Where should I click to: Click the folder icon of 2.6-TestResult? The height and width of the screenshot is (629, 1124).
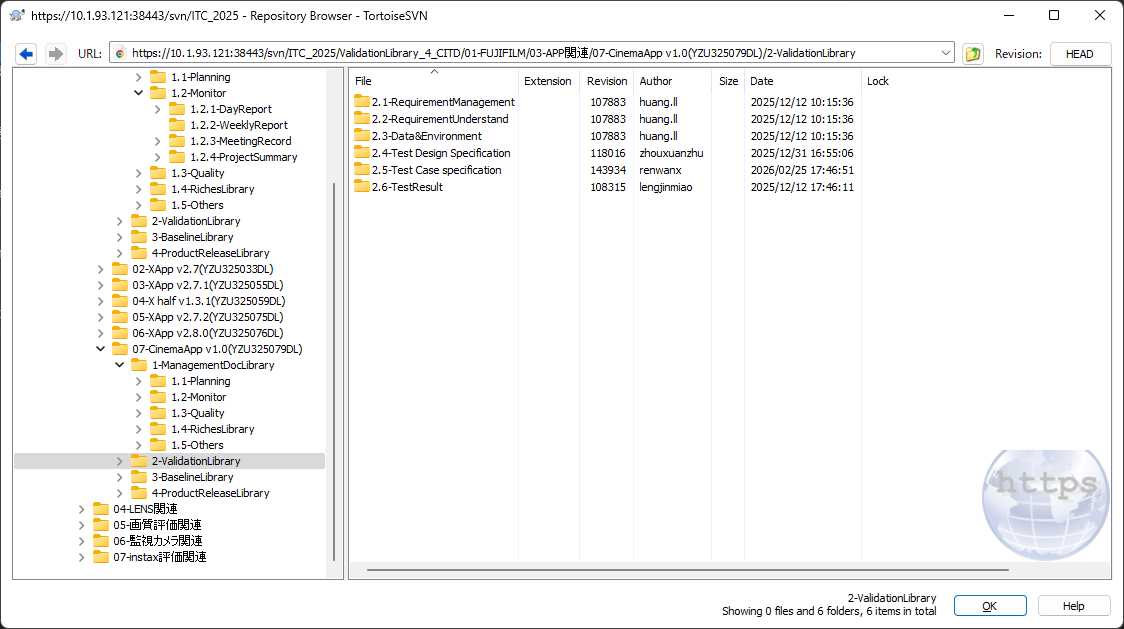362,187
